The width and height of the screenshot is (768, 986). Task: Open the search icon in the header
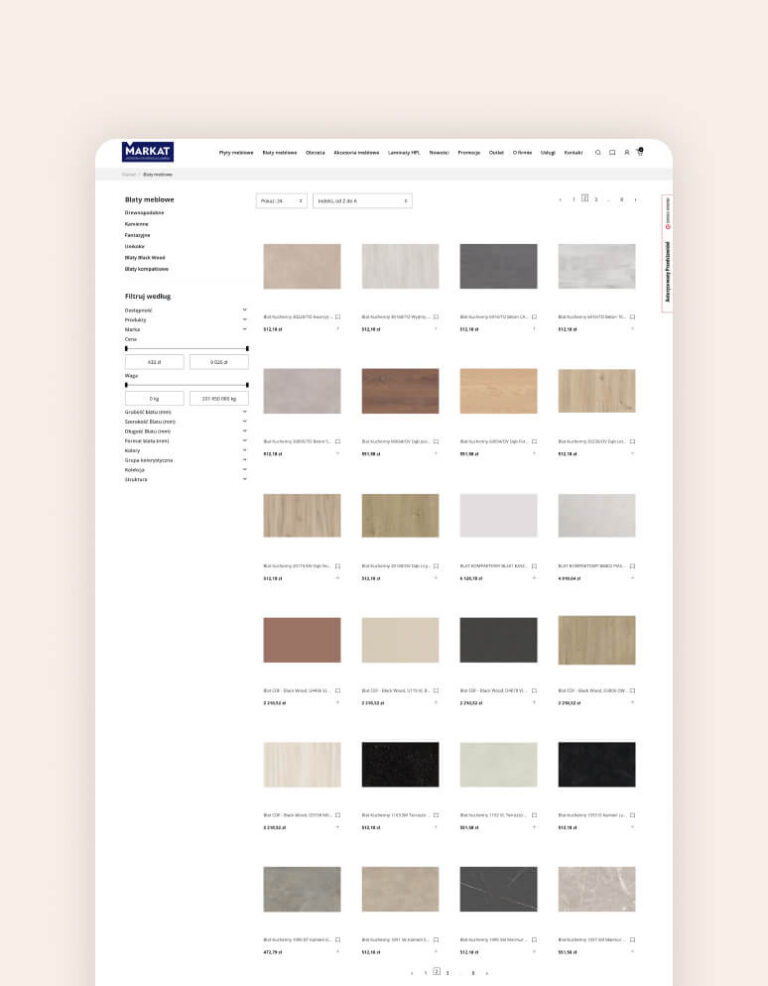[x=598, y=153]
